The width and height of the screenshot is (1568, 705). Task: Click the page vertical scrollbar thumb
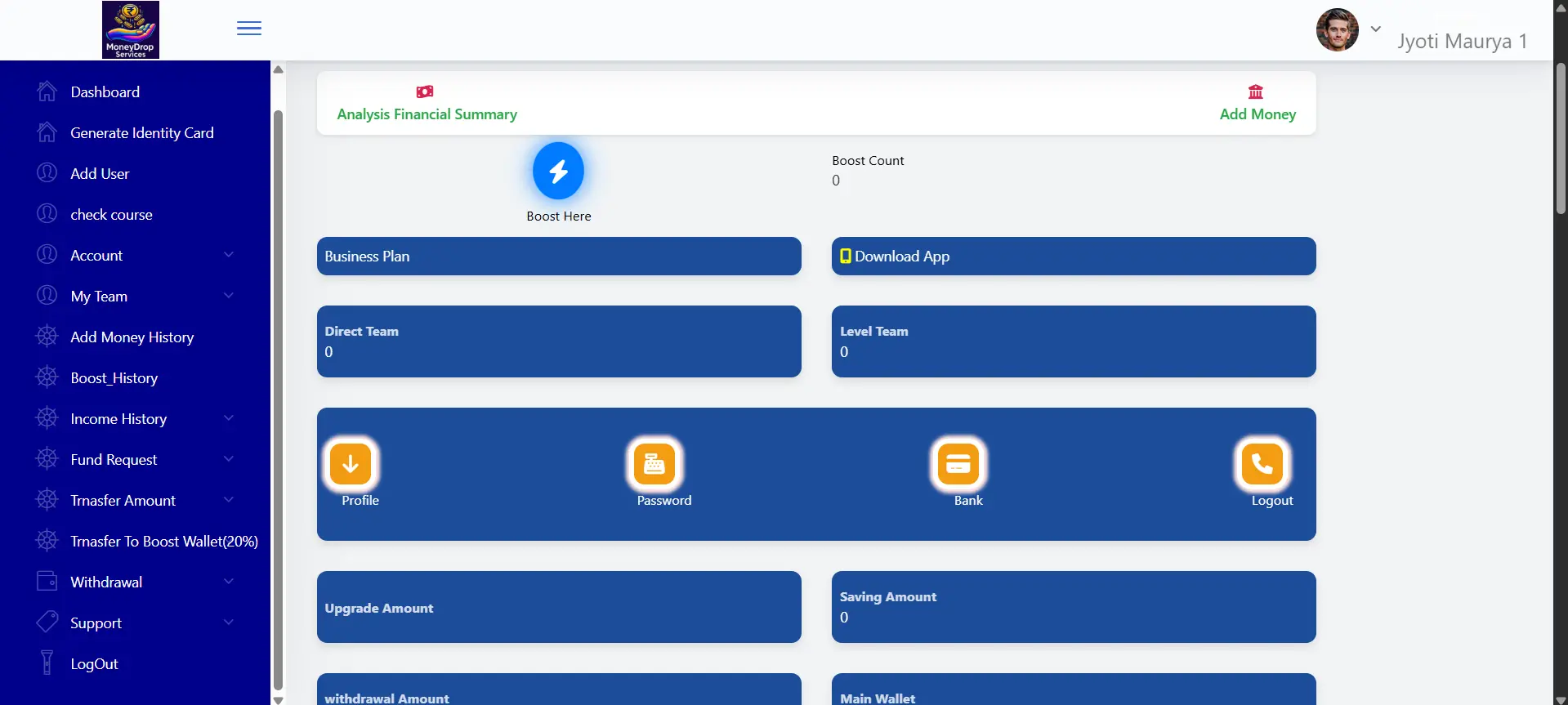(1561, 139)
